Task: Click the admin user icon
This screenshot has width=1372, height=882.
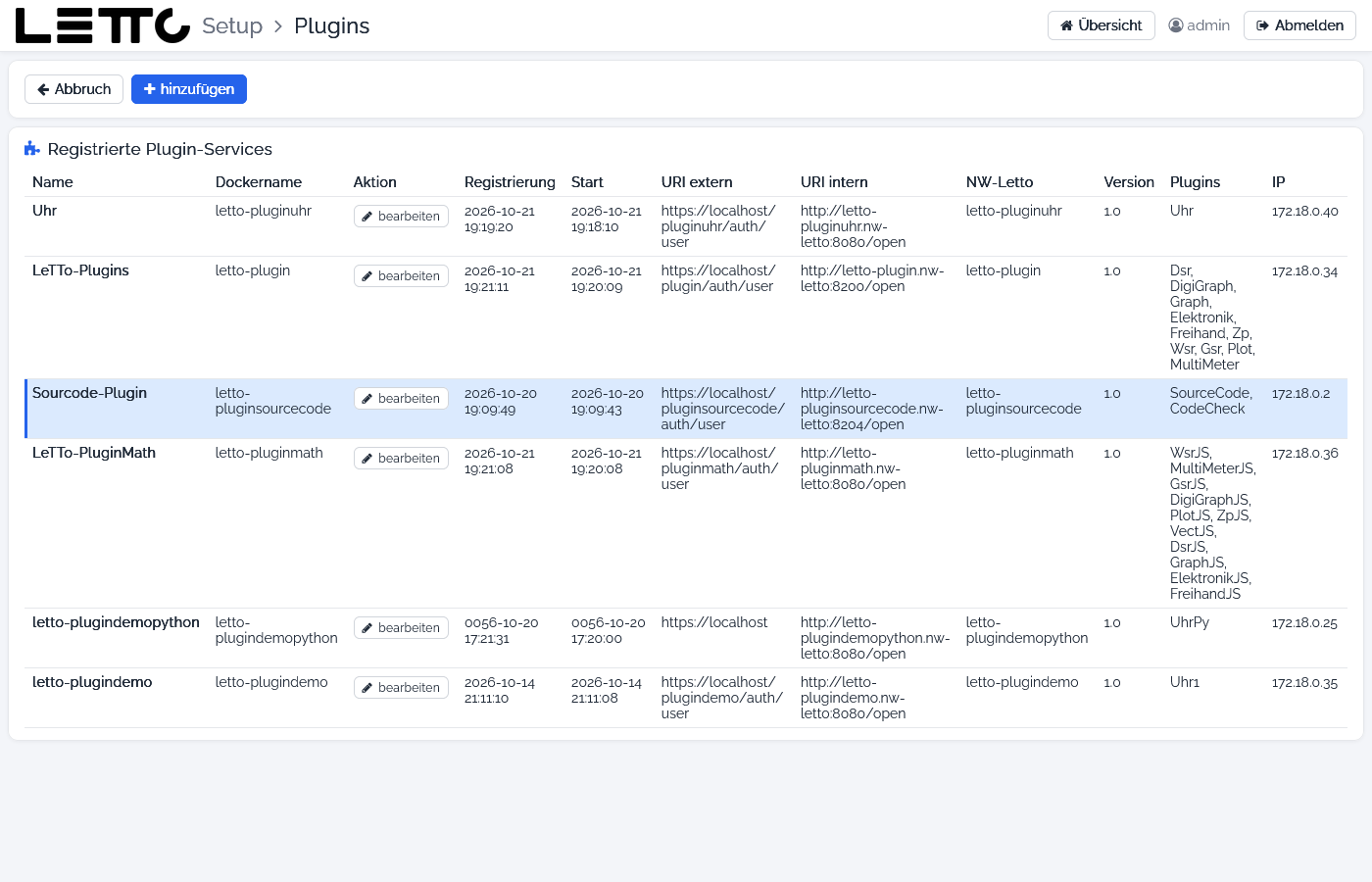Action: coord(1176,25)
